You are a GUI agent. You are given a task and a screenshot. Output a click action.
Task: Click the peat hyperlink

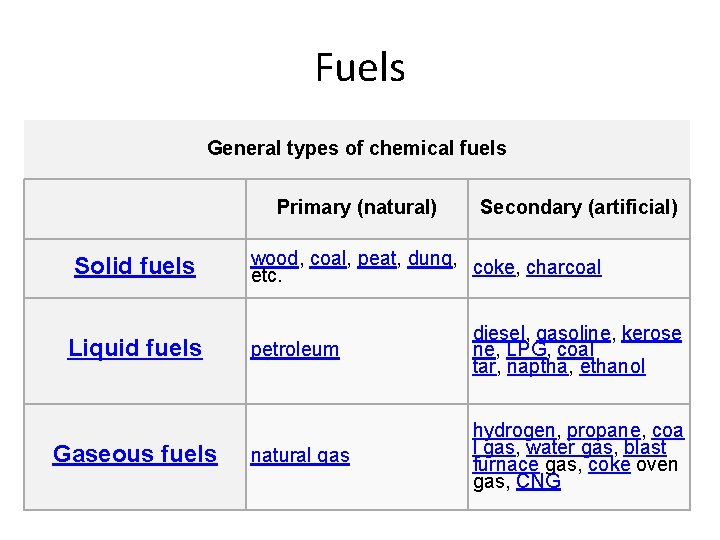tap(377, 258)
